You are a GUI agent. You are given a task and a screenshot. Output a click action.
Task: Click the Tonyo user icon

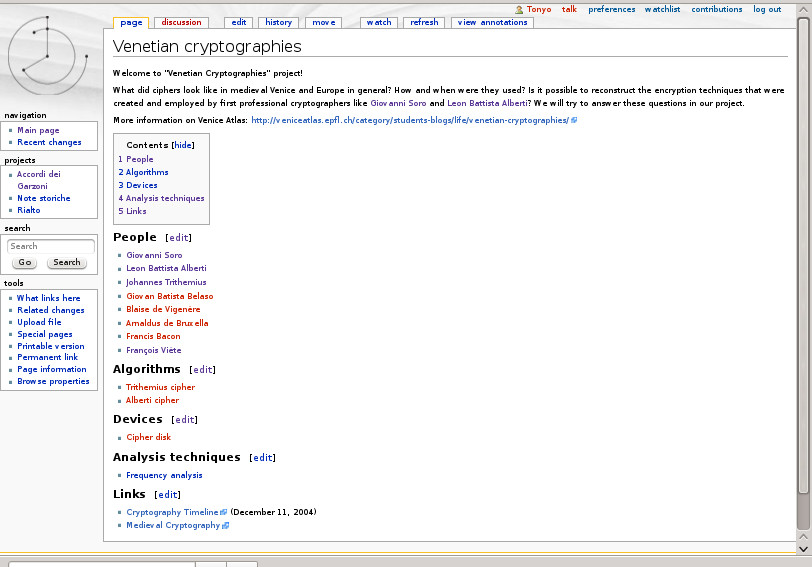pos(519,9)
